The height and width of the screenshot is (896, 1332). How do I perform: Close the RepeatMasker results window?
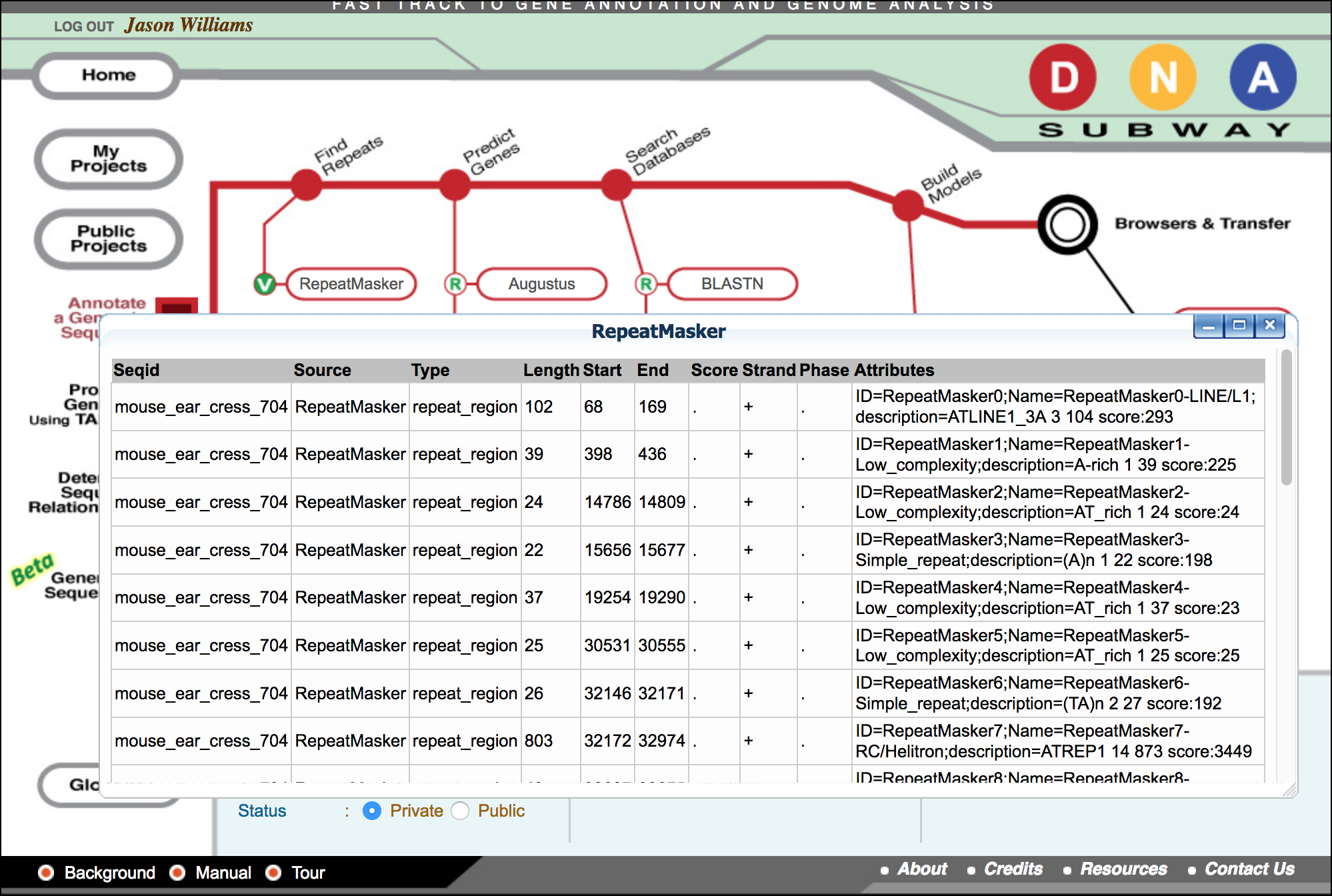click(x=1270, y=326)
